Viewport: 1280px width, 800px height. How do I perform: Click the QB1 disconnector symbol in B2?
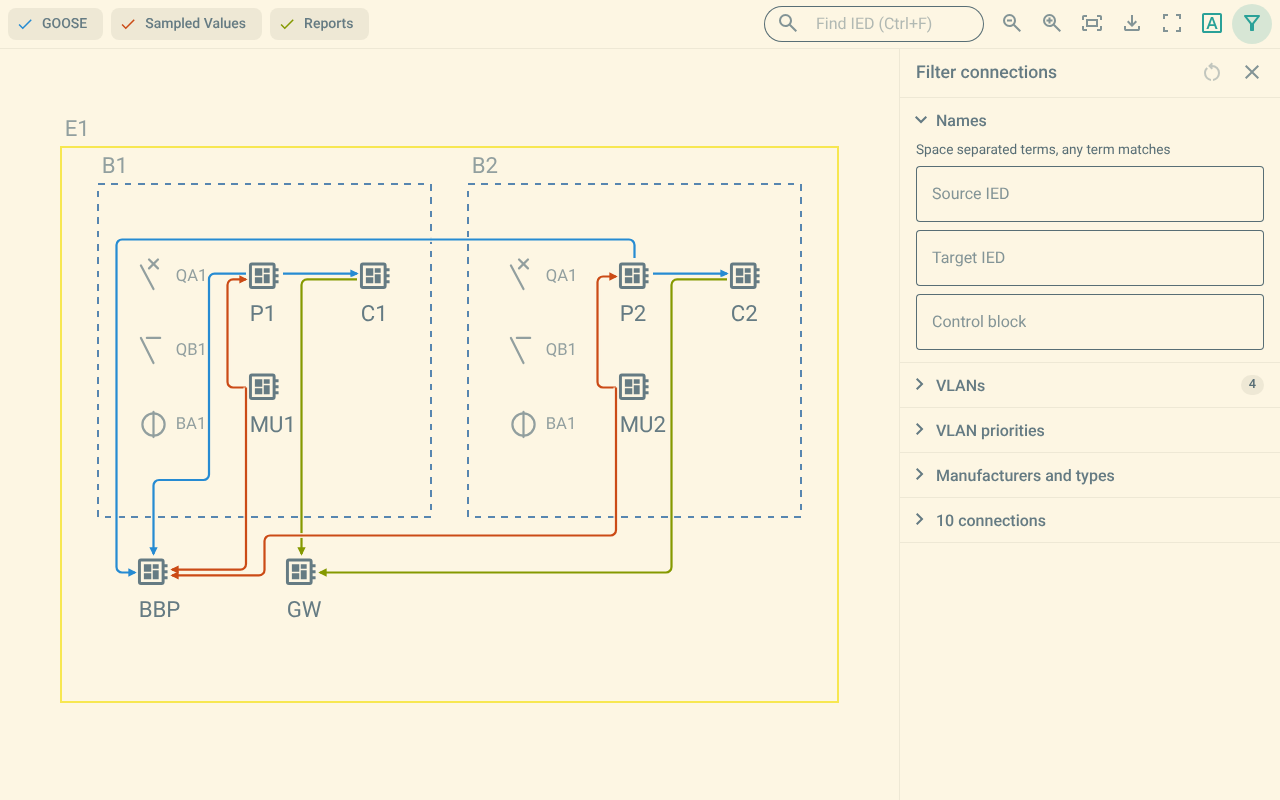(520, 349)
